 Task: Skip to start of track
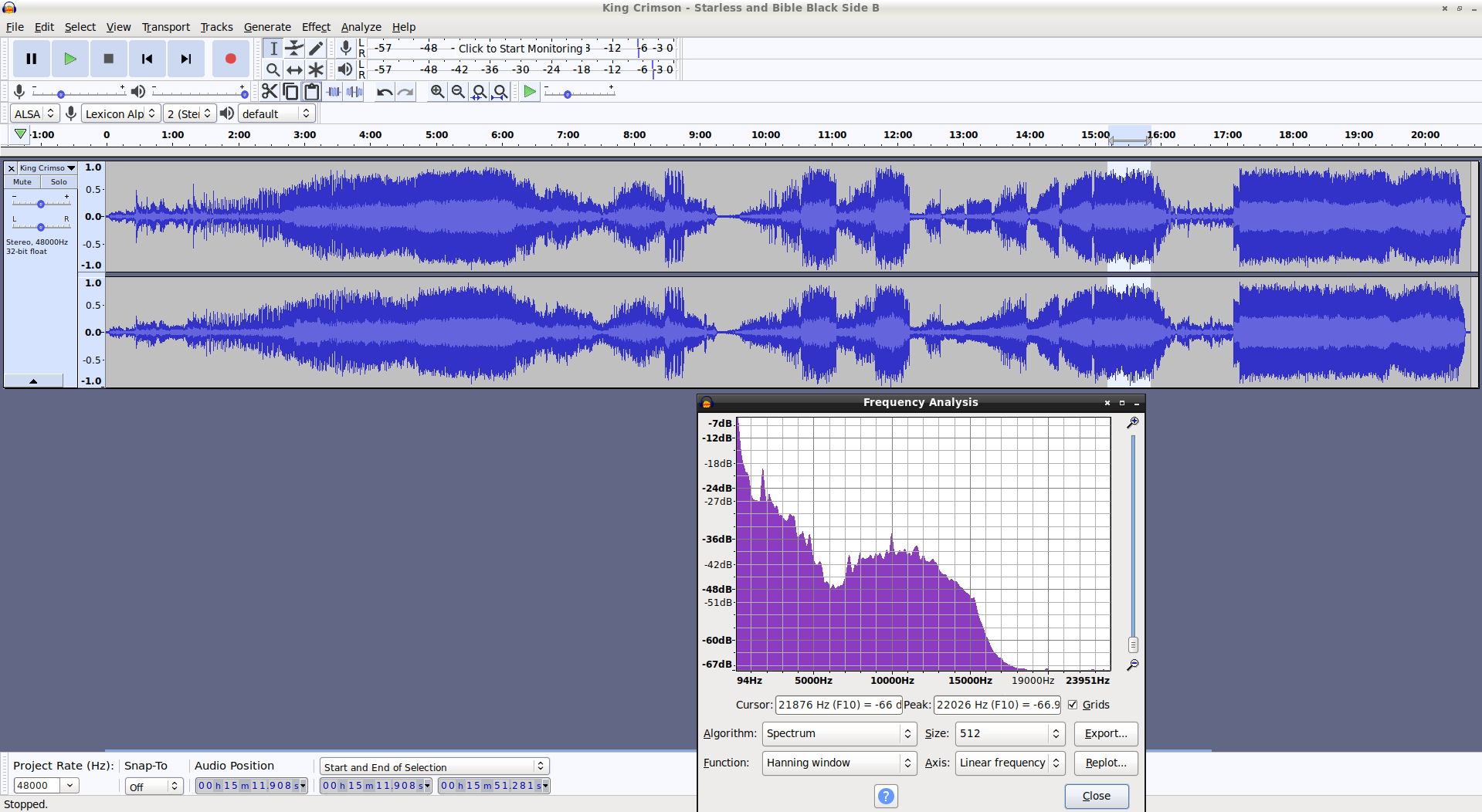(148, 59)
